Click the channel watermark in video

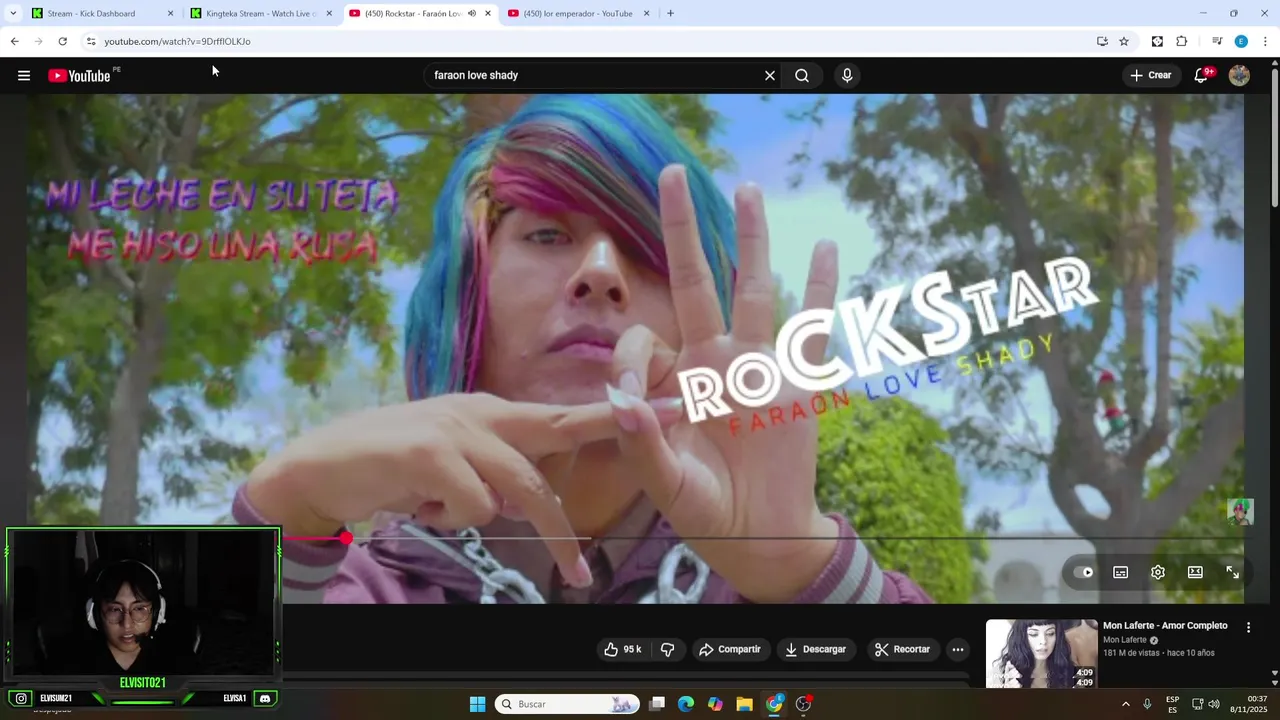(1240, 511)
